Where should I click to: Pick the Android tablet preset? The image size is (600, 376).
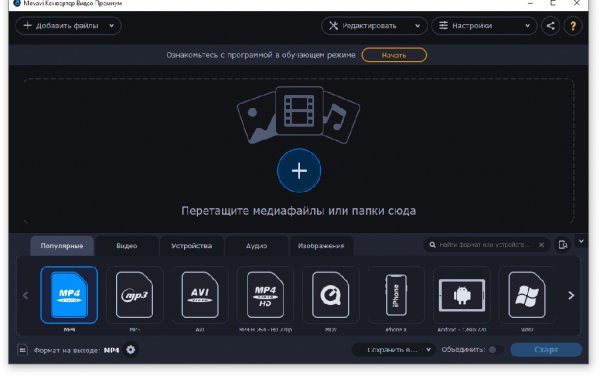462,295
